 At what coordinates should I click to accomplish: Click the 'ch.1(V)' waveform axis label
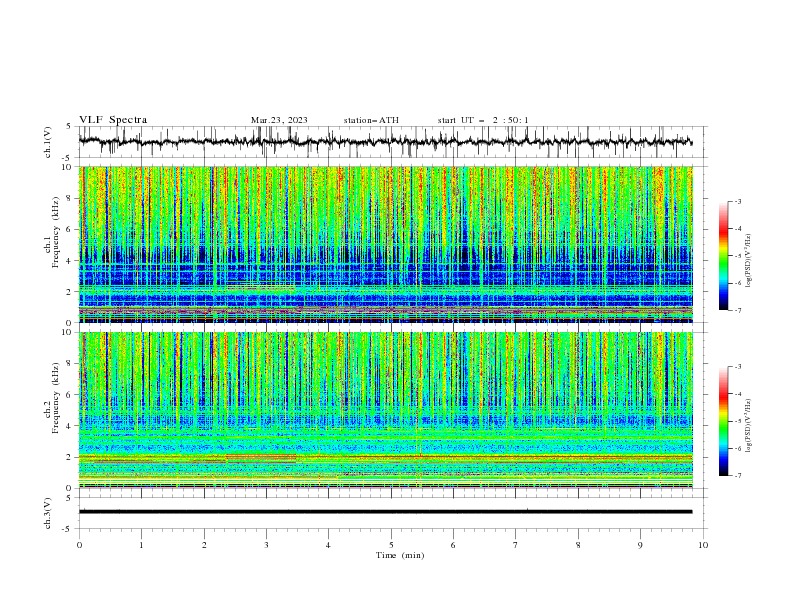click(48, 142)
